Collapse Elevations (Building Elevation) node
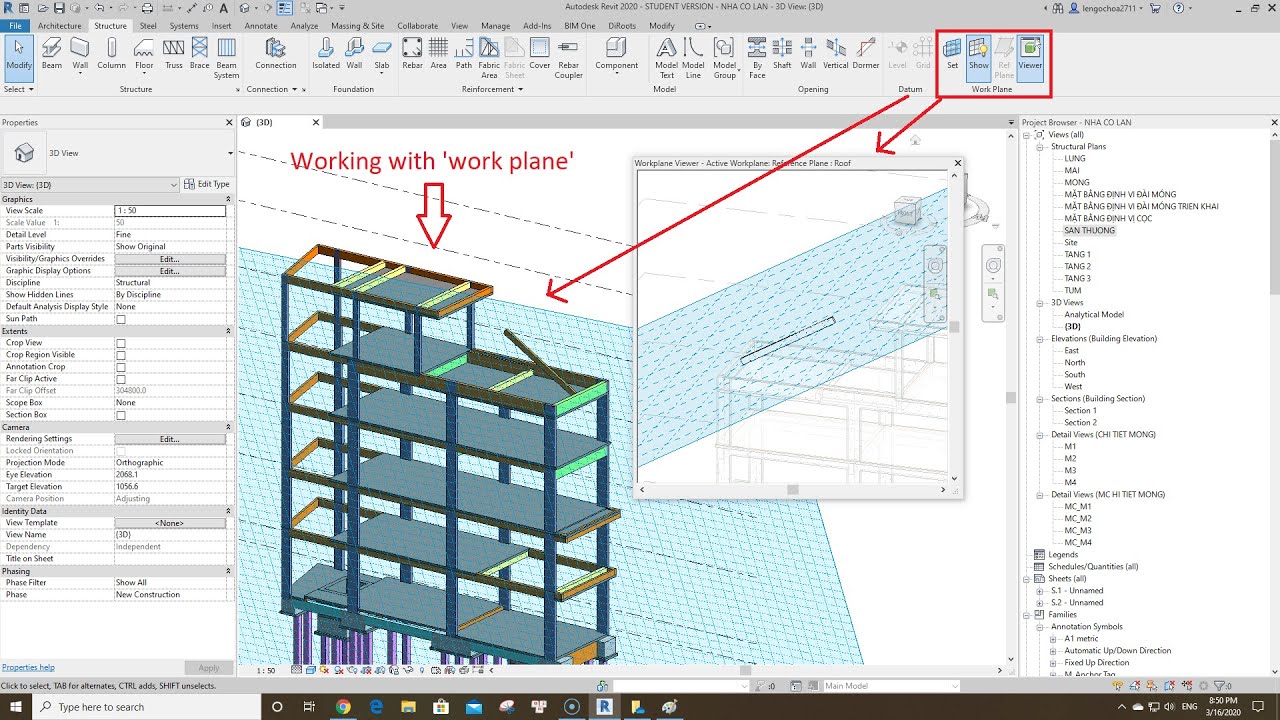 click(1041, 339)
